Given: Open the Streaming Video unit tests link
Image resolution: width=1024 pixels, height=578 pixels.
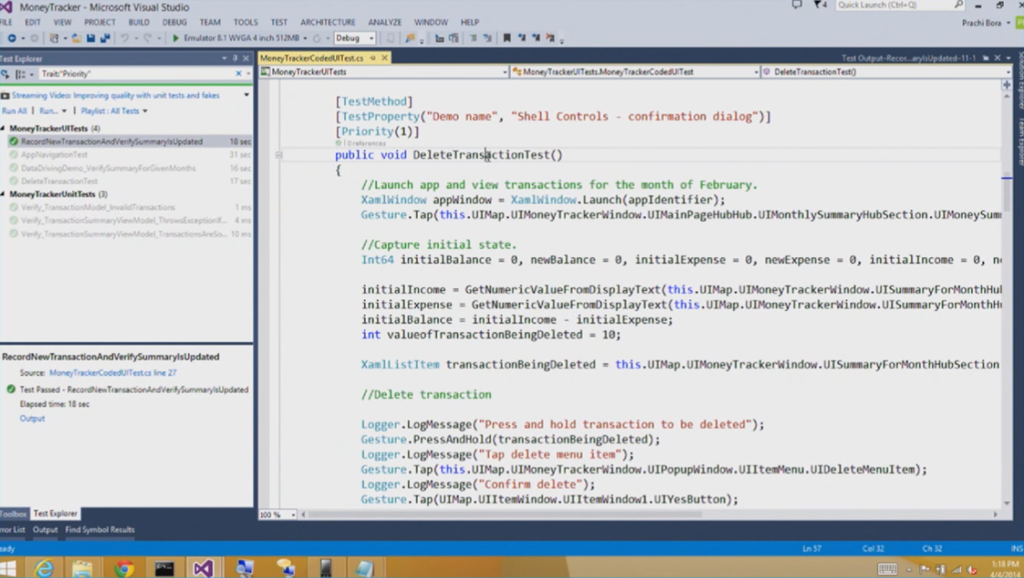Looking at the screenshot, I should [116, 95].
